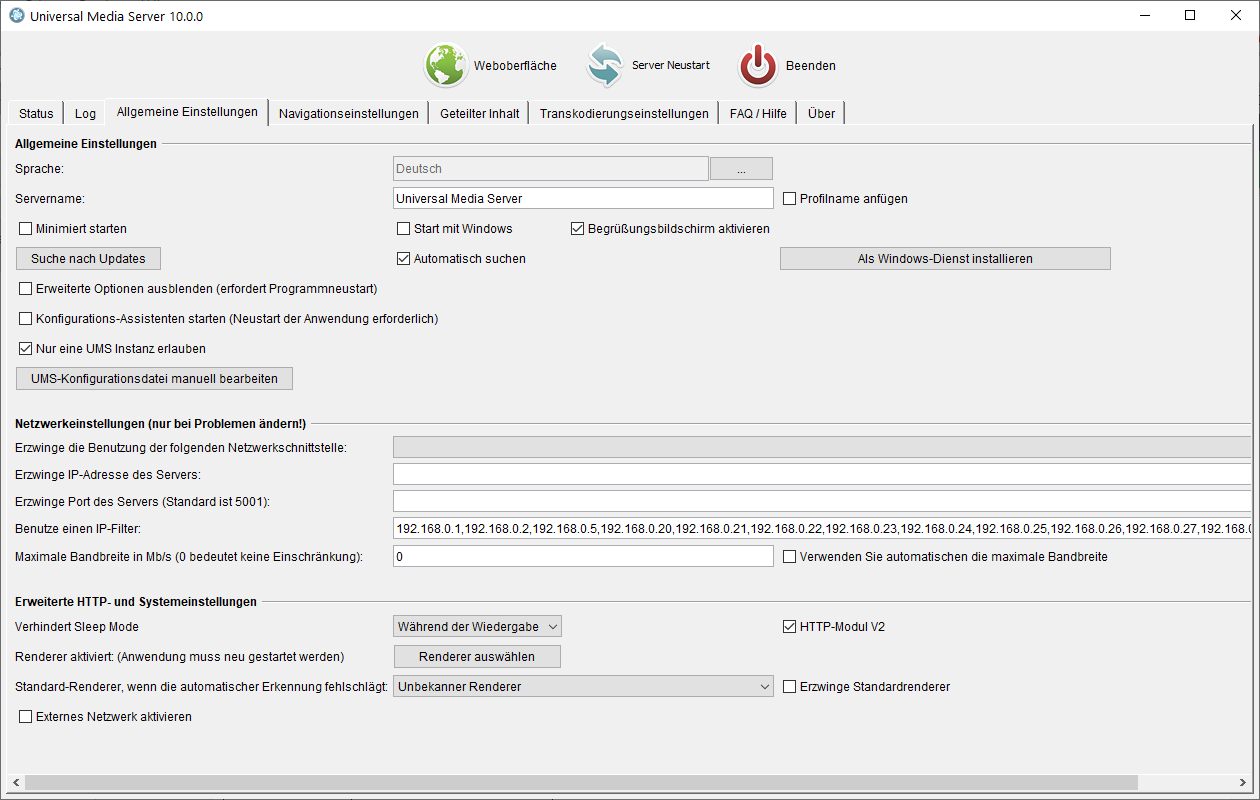Switch to the Status tab
1260x800 pixels.
point(36,113)
